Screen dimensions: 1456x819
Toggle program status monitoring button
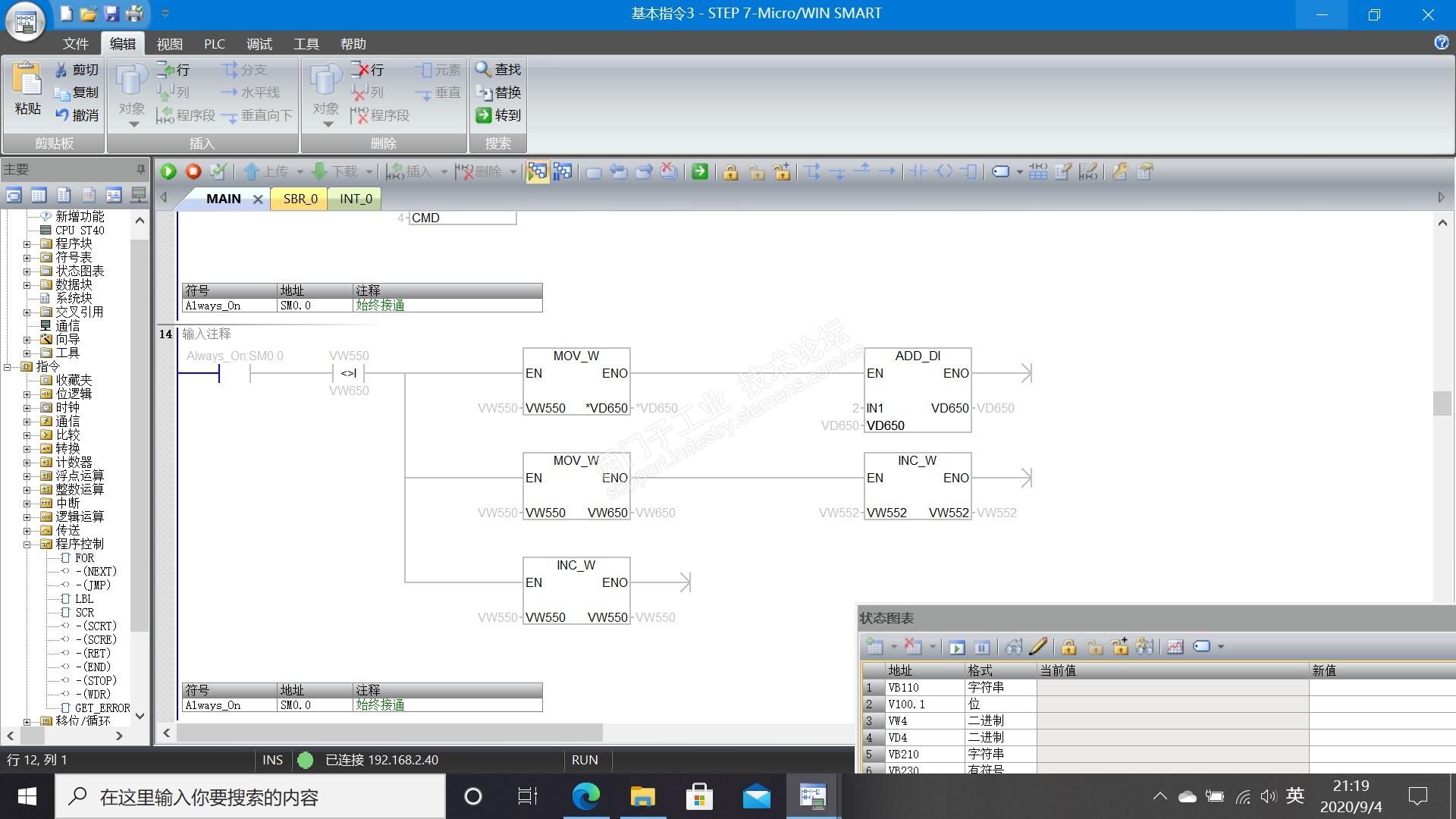[x=537, y=171]
